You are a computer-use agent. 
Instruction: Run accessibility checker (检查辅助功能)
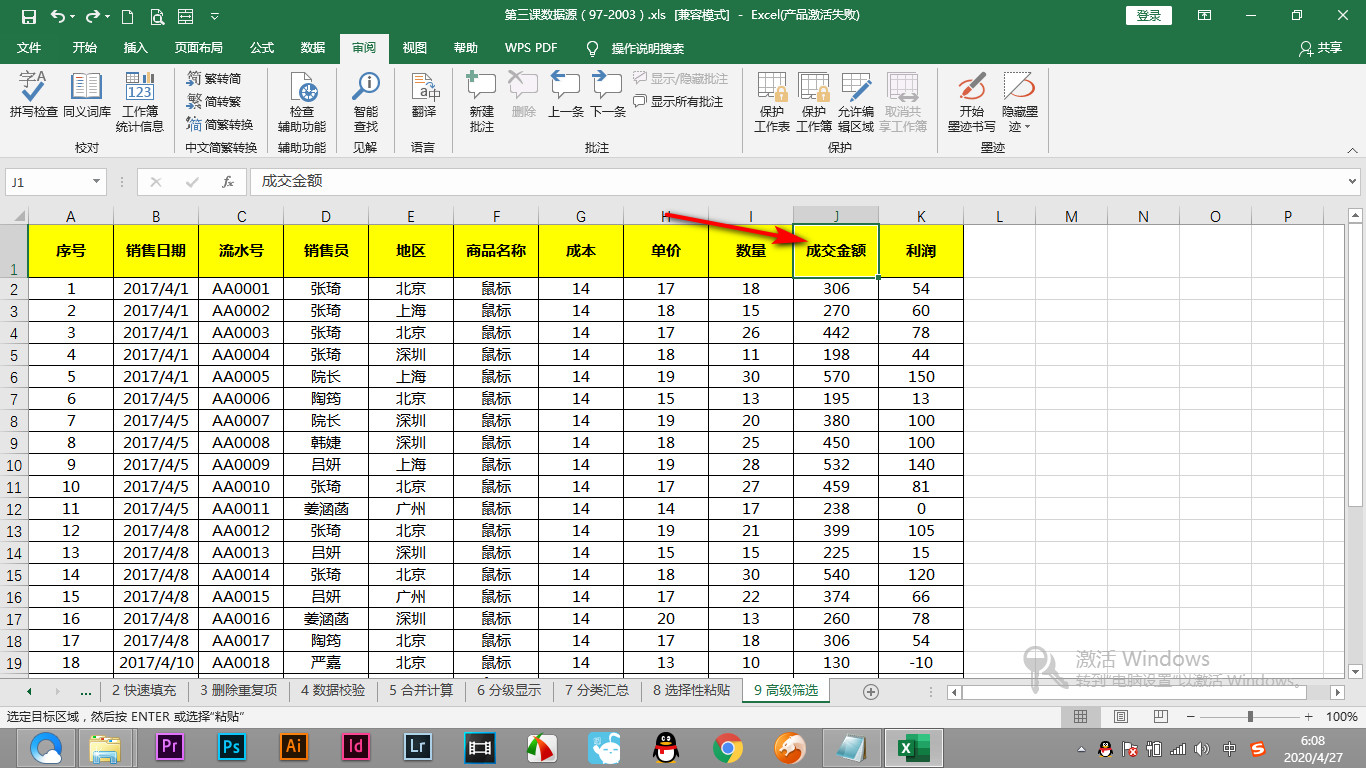[x=302, y=97]
